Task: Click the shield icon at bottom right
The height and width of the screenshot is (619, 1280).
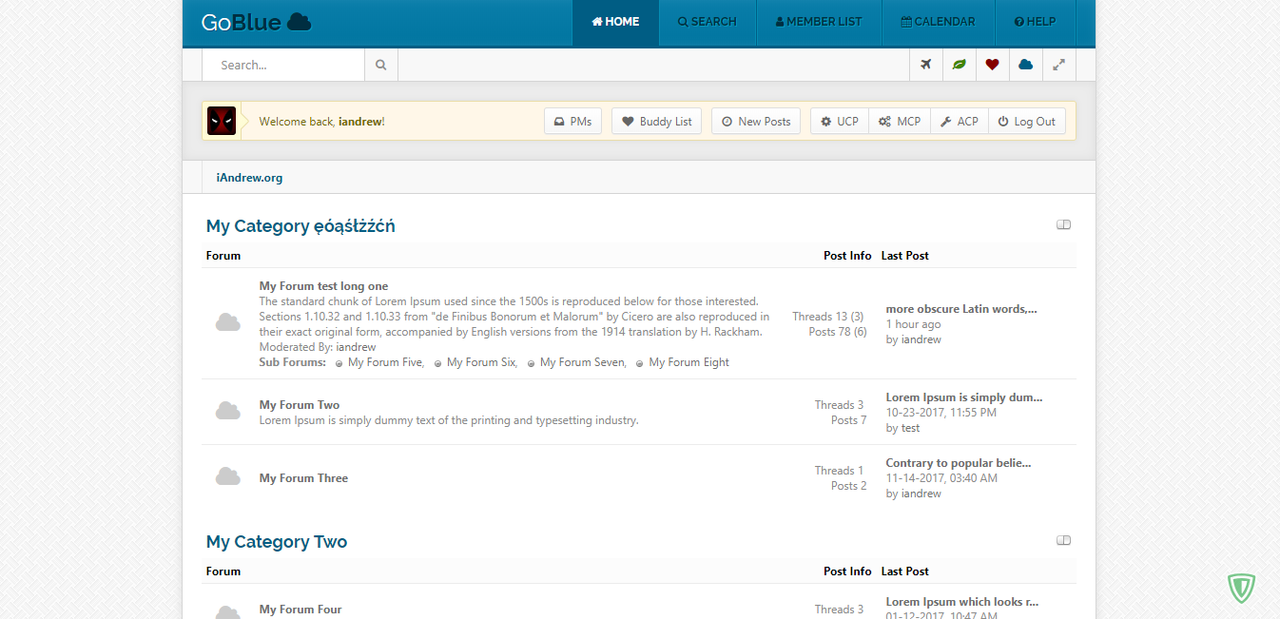Action: point(1241,587)
